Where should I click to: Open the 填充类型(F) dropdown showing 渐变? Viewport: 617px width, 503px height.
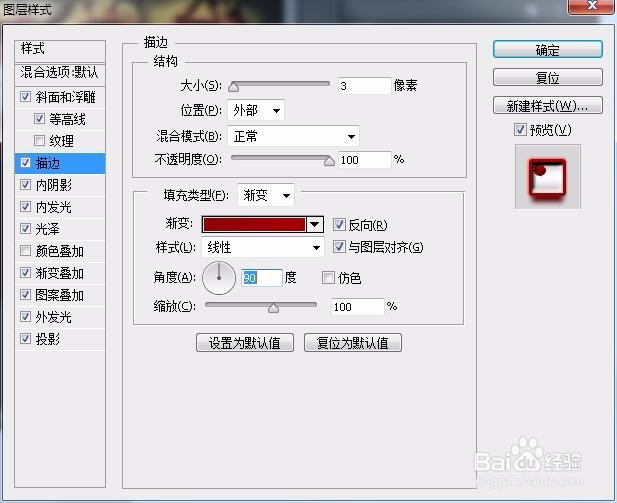tap(266, 195)
